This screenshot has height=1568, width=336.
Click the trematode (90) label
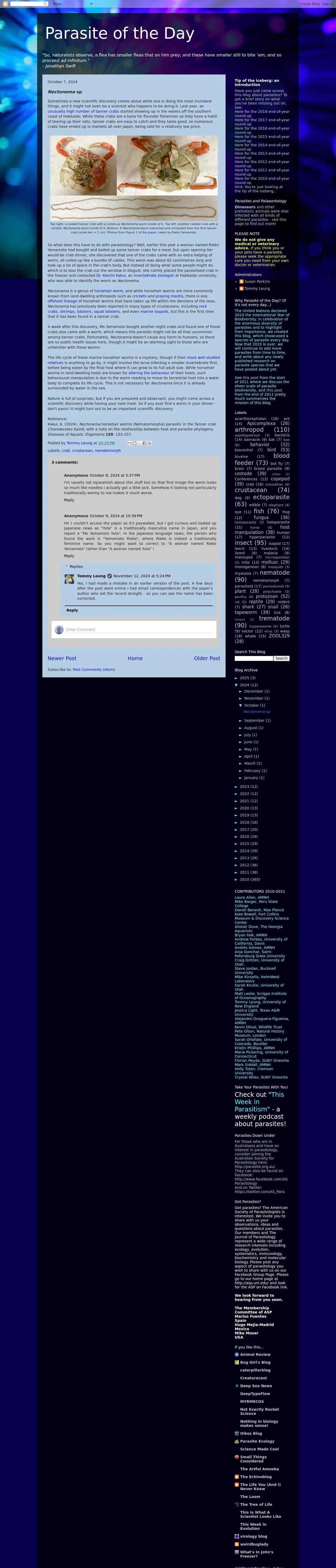(x=262, y=621)
